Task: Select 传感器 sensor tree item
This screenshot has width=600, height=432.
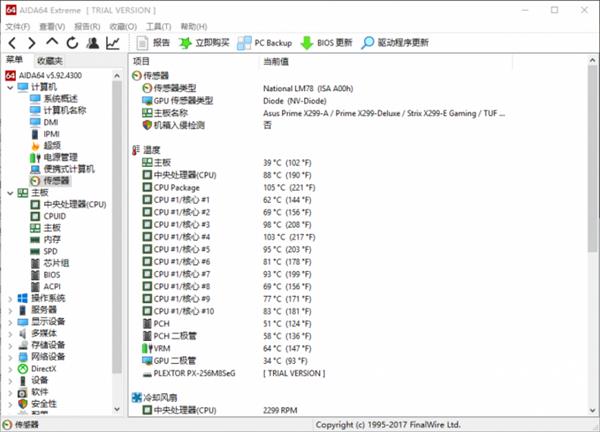Action: pos(50,181)
